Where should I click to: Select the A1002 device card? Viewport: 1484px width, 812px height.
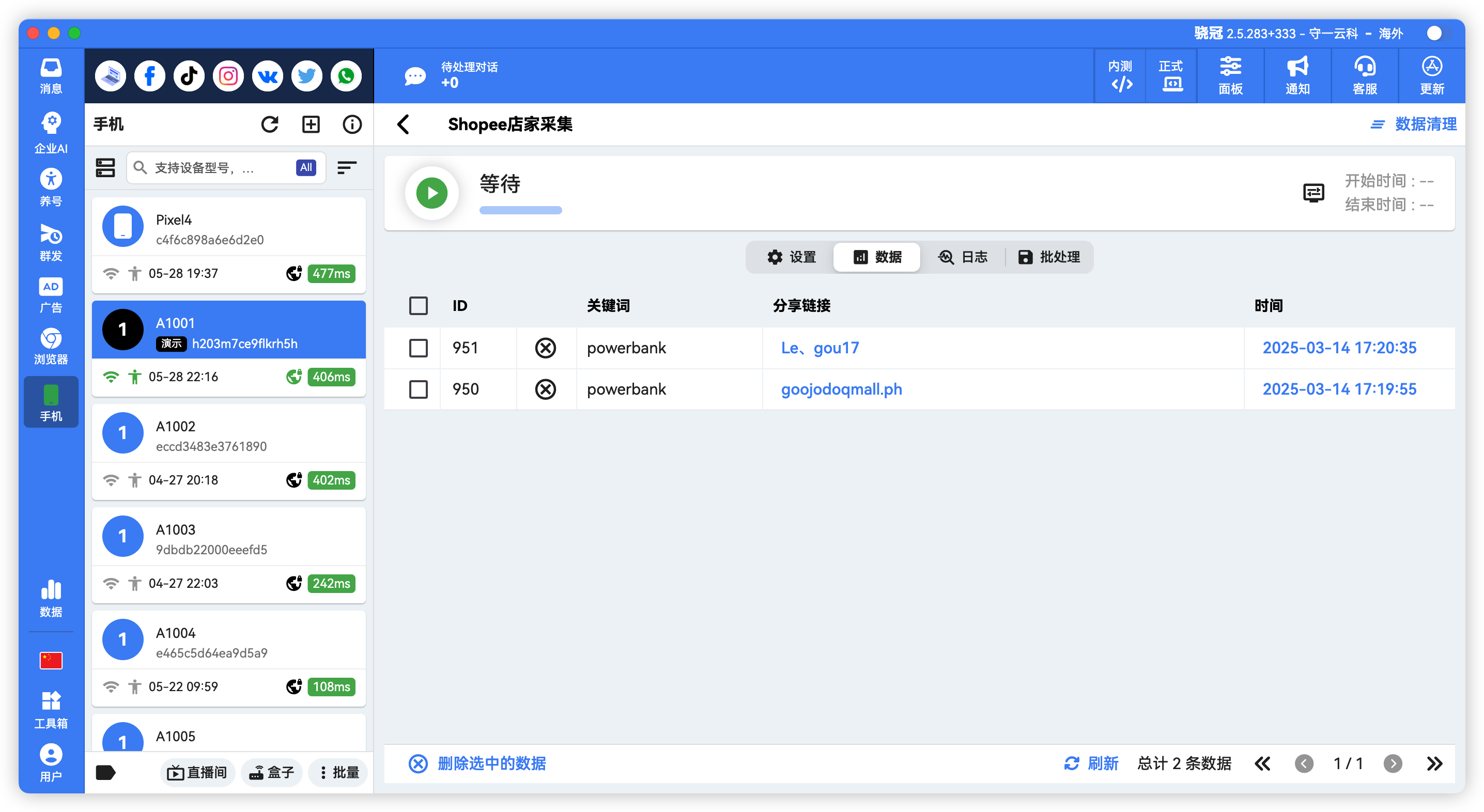coord(229,452)
